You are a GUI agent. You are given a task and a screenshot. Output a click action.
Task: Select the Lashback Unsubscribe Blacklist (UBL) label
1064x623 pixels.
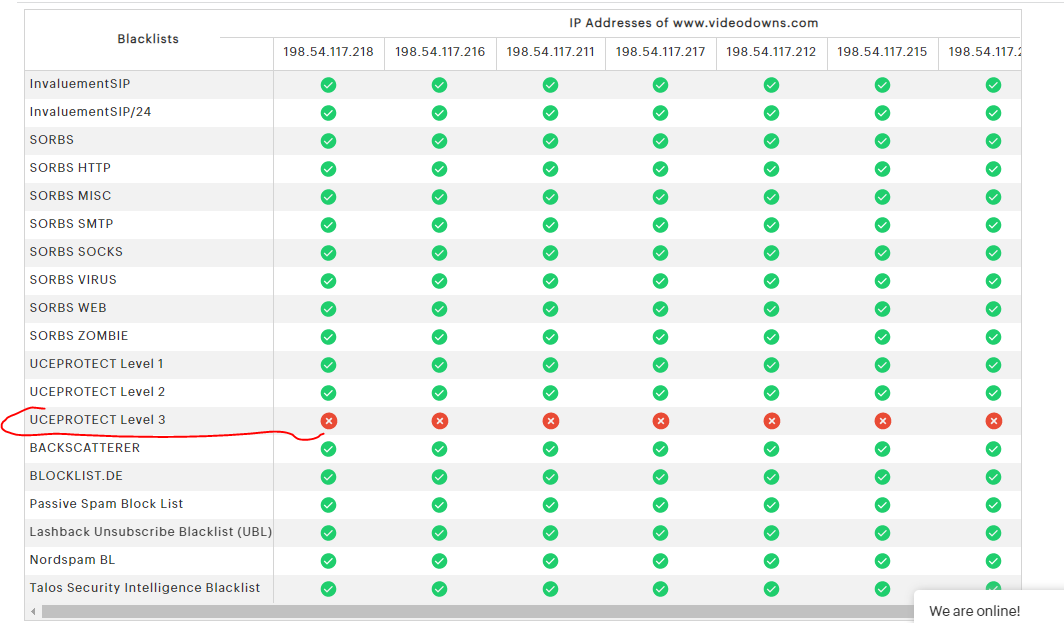[x=151, y=531]
